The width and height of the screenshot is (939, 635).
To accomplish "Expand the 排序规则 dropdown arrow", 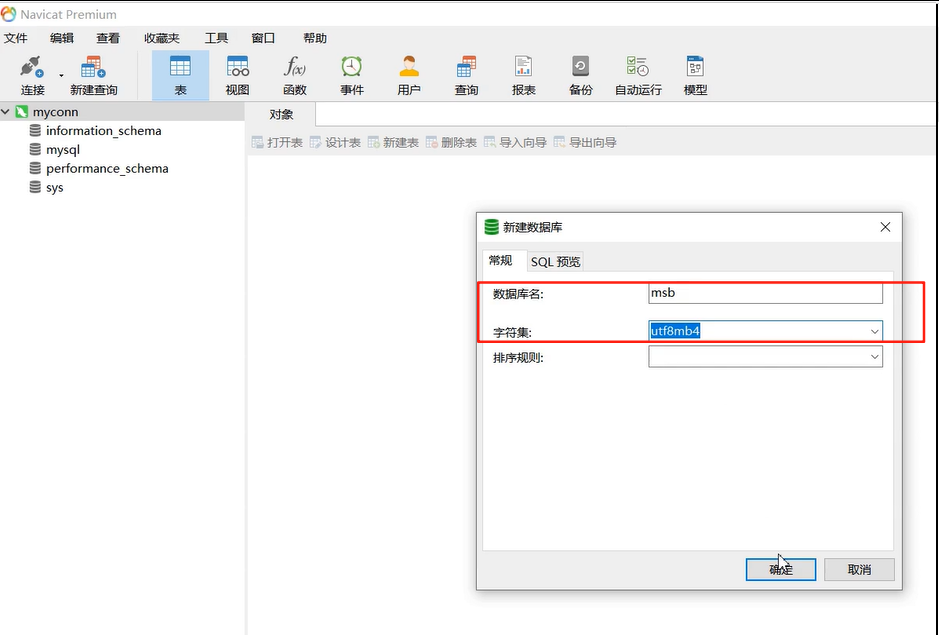I will point(874,357).
